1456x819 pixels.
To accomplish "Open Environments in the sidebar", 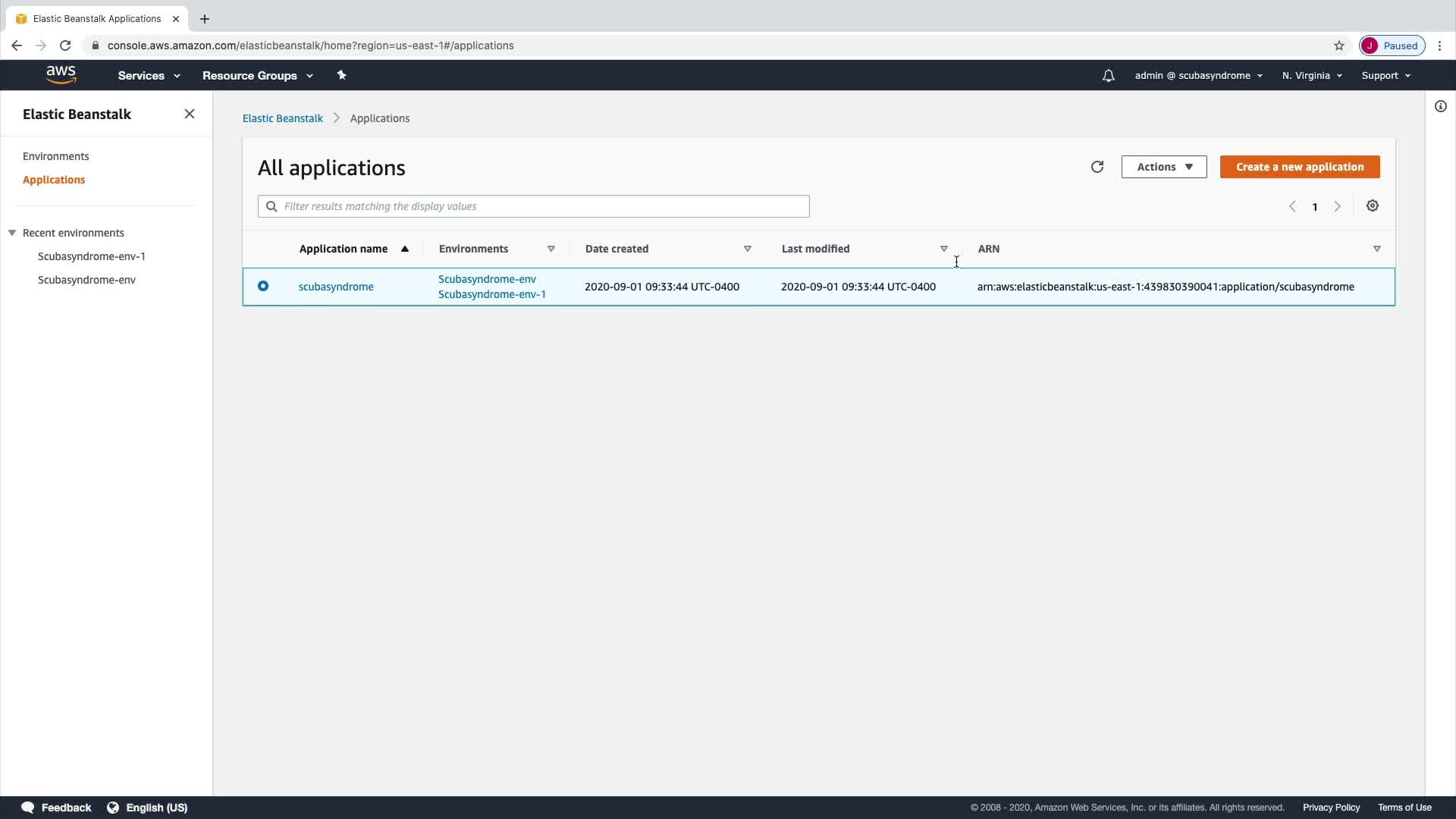I will point(55,156).
